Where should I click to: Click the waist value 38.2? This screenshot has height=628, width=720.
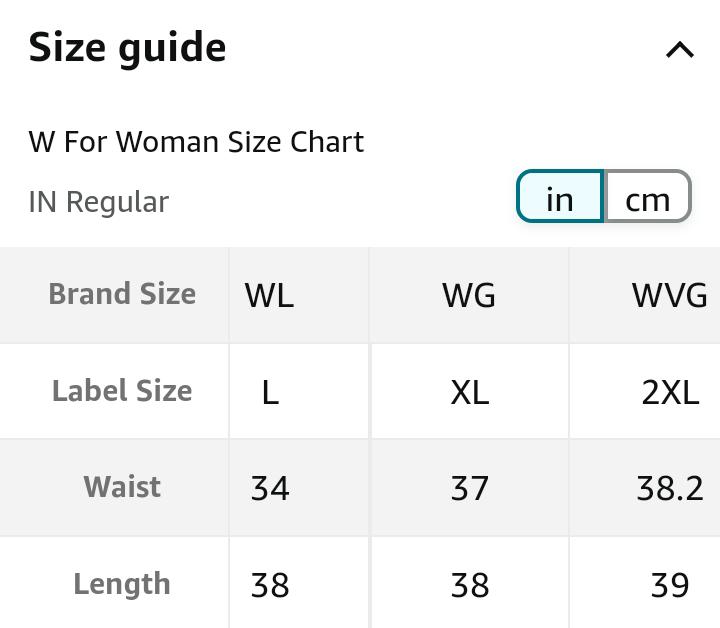(x=669, y=488)
